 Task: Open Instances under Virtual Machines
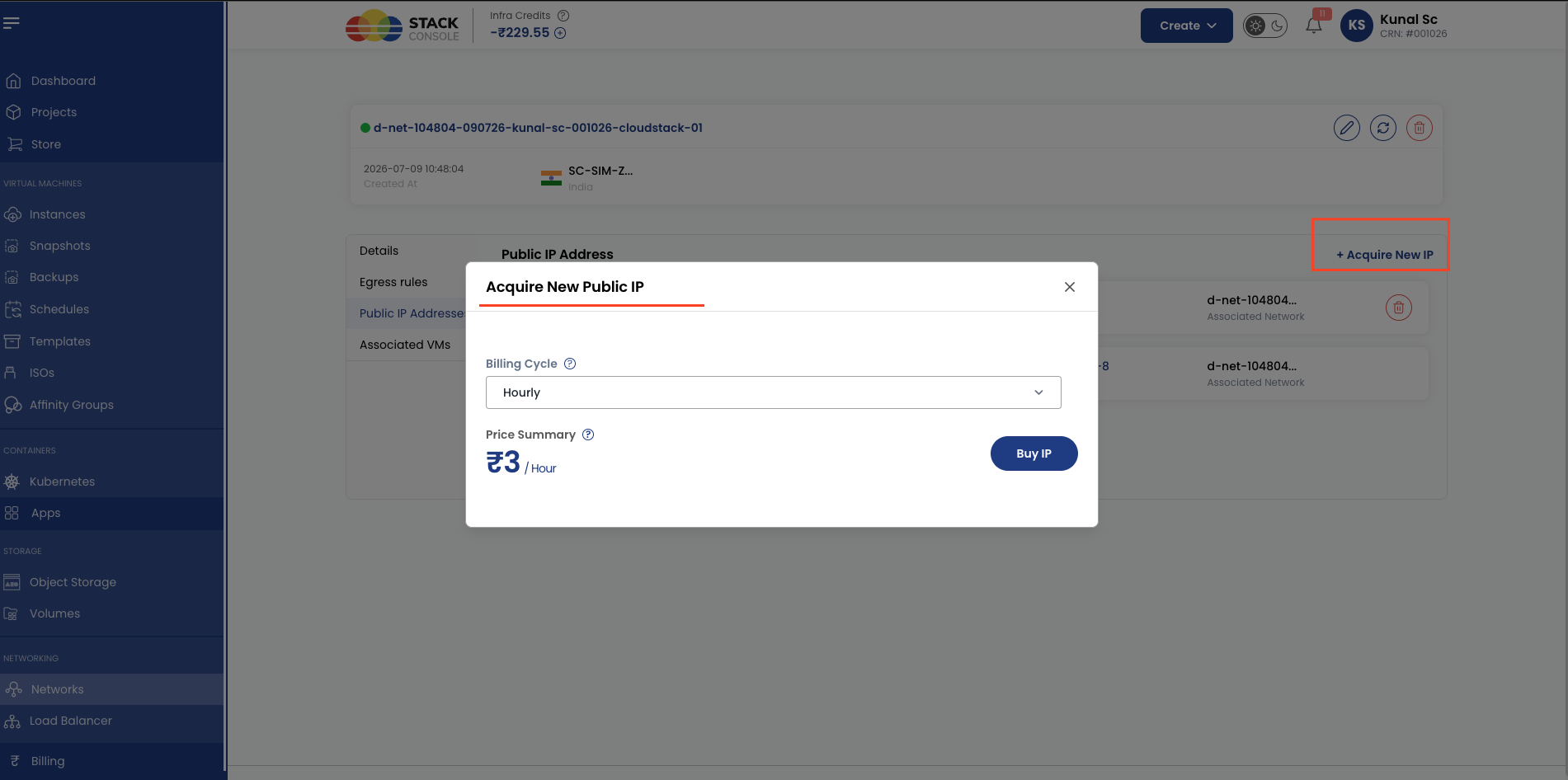click(57, 214)
